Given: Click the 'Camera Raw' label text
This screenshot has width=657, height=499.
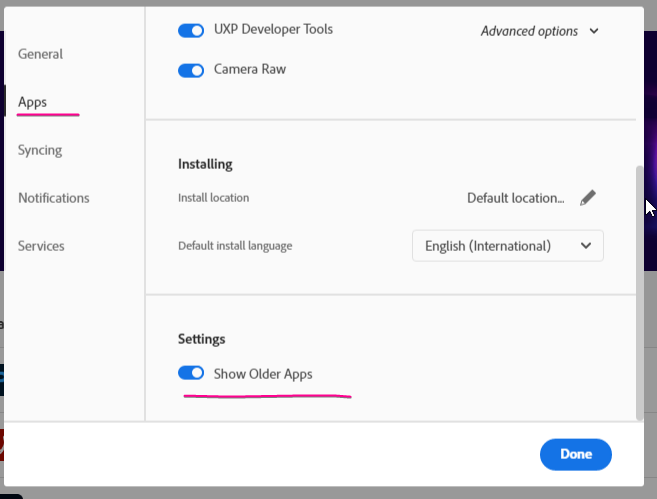Looking at the screenshot, I should (250, 70).
